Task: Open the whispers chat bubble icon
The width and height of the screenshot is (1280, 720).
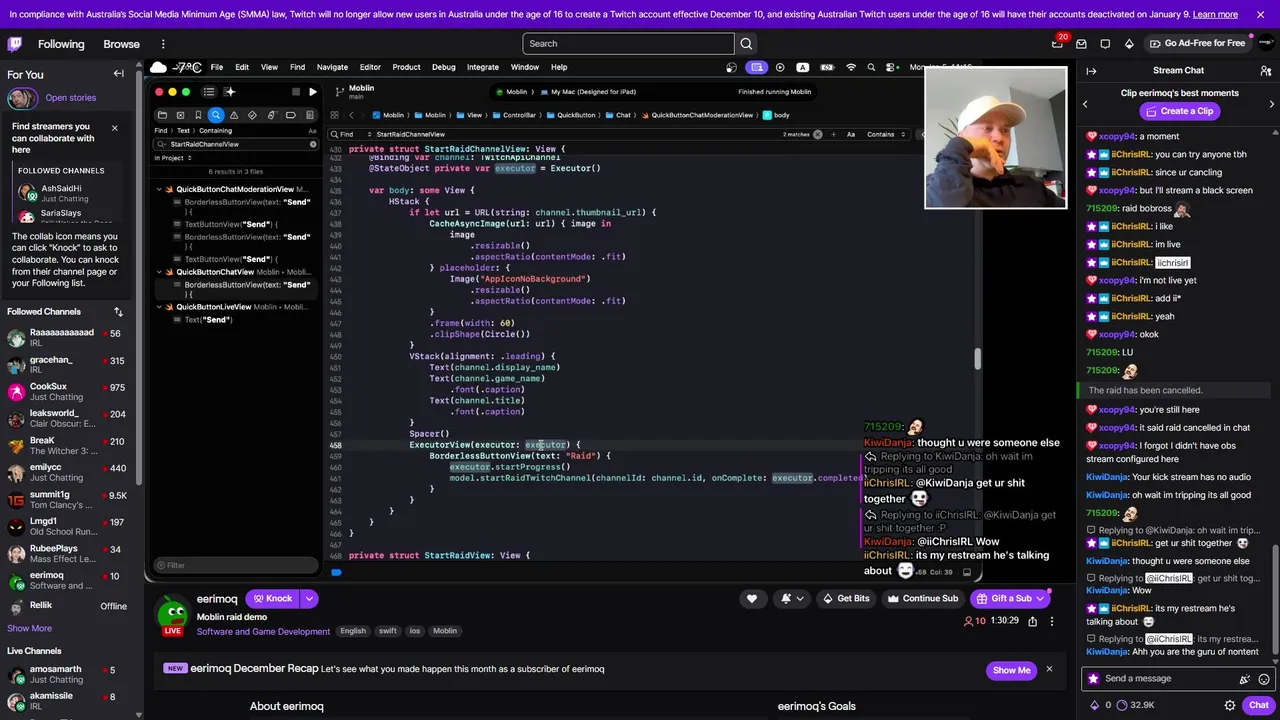Action: (x=1105, y=44)
